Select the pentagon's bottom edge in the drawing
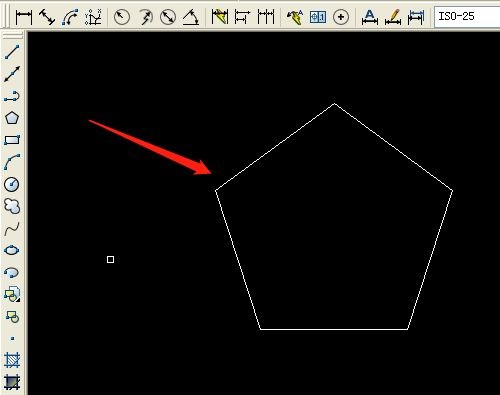This screenshot has width=500, height=395. pos(334,329)
